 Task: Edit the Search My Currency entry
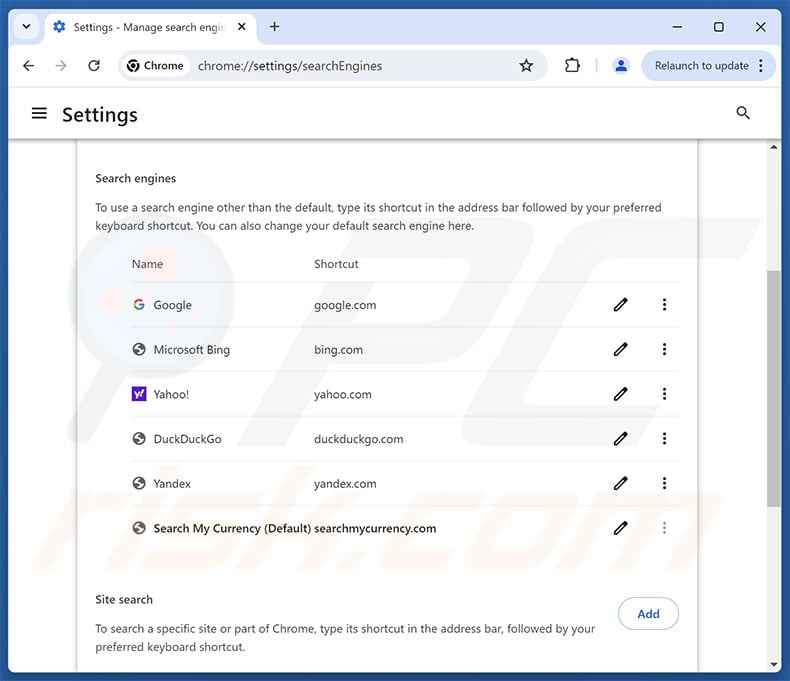tap(620, 528)
